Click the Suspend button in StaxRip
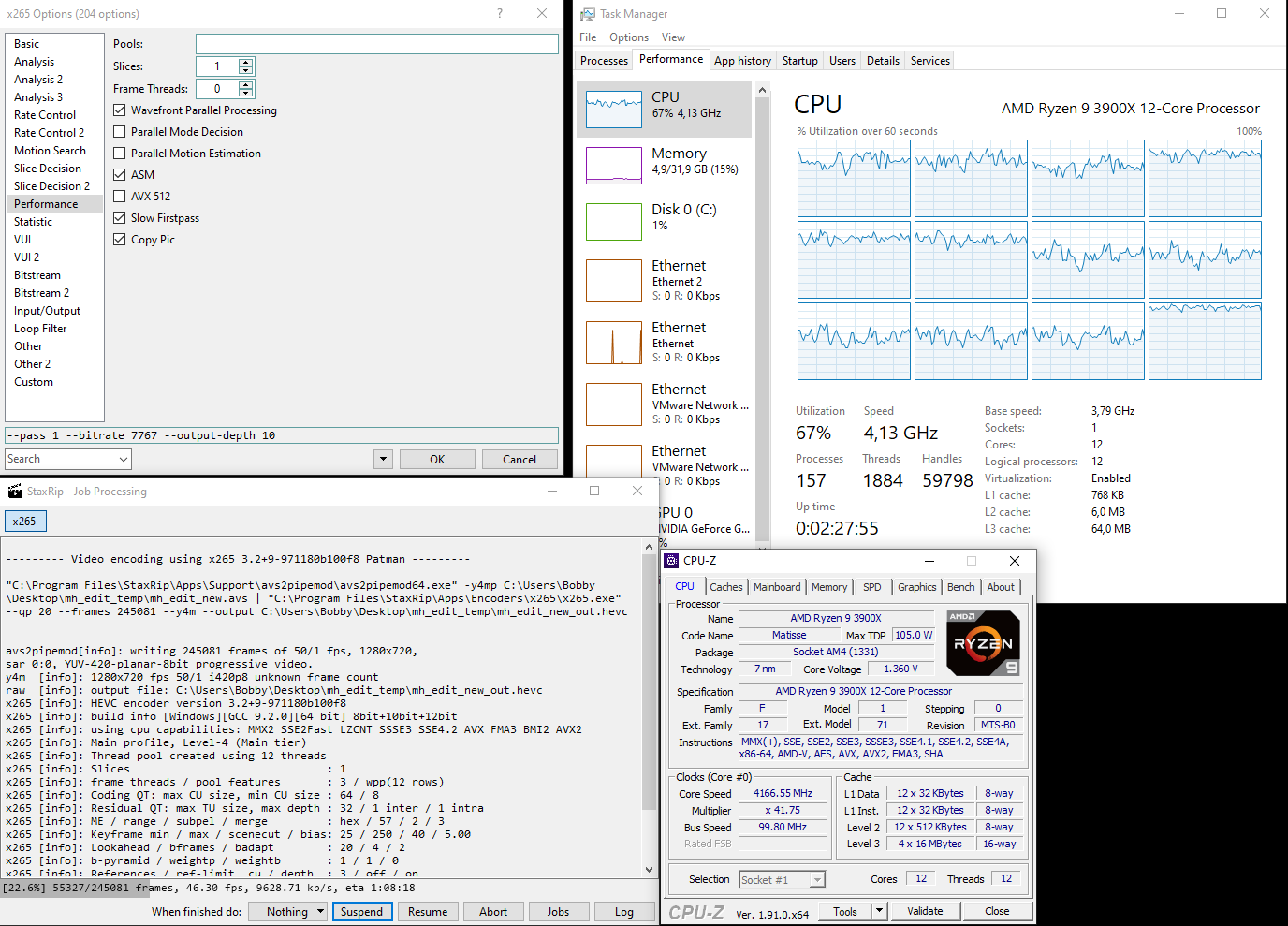Image resolution: width=1288 pixels, height=926 pixels. click(x=361, y=912)
